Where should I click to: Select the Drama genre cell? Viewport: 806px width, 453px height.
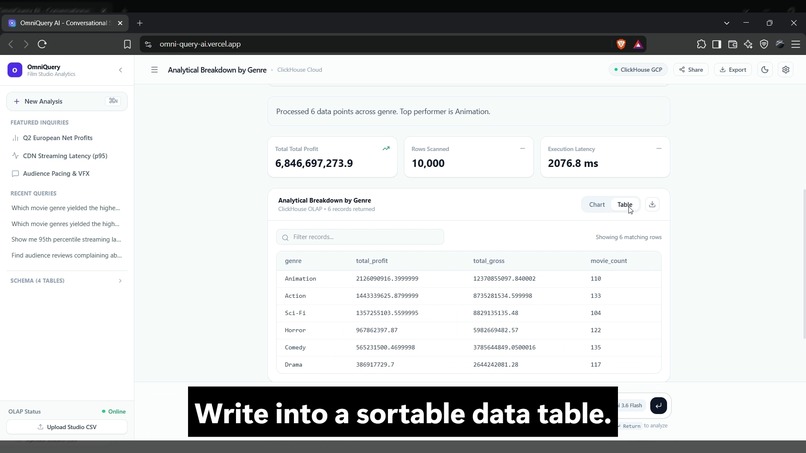click(x=294, y=365)
